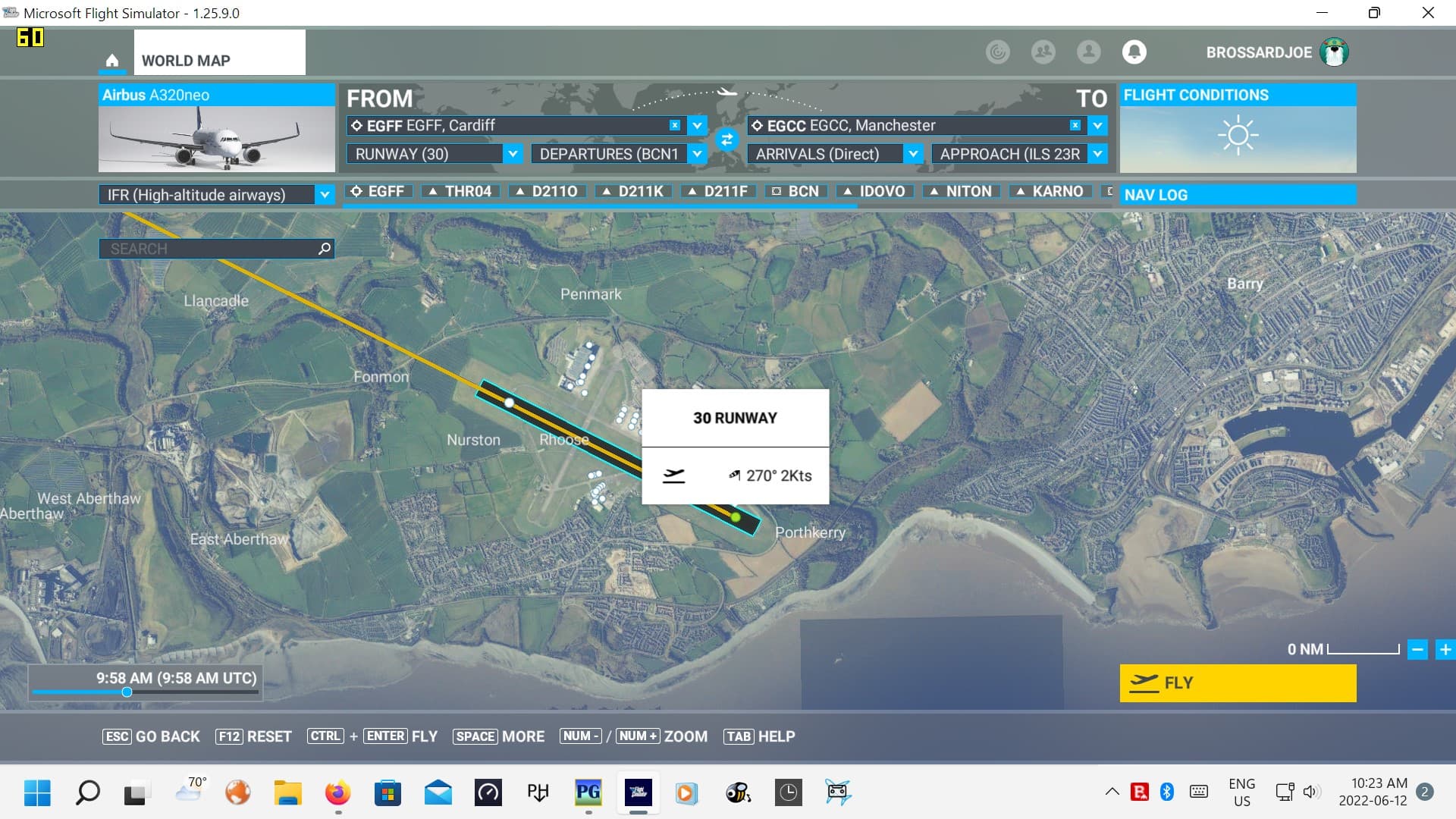This screenshot has height=819, width=1456.
Task: Open the APPROACH (ILS 23R dropdown
Action: click(1097, 154)
